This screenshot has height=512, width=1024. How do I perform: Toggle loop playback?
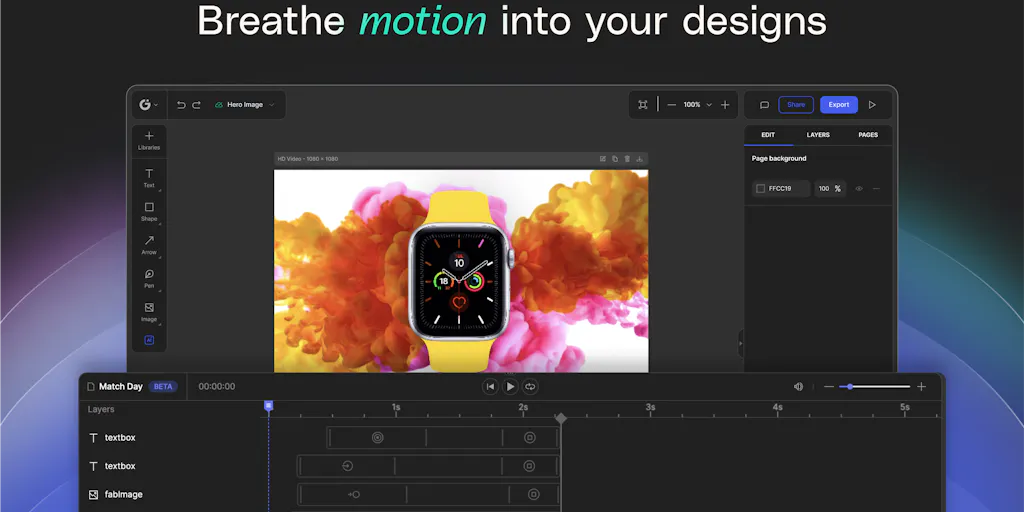[x=530, y=387]
